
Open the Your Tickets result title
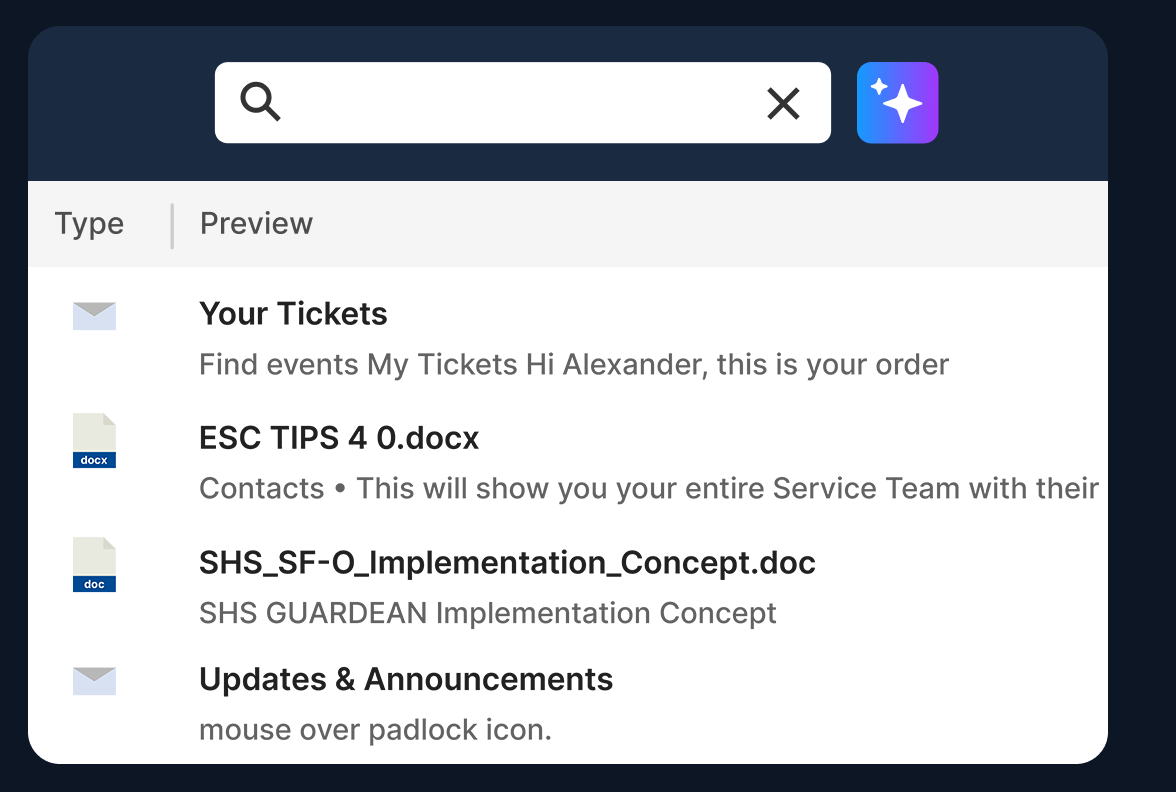(x=293, y=314)
